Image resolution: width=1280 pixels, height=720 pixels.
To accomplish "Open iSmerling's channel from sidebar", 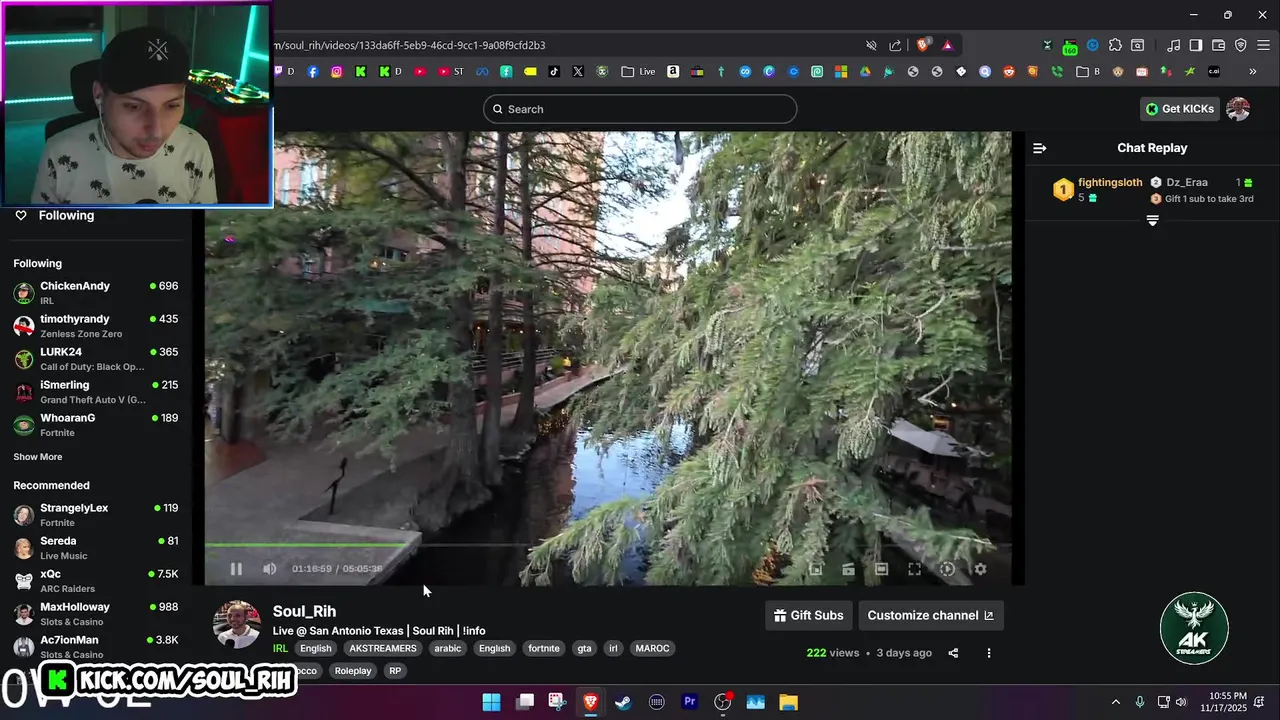I will pos(96,391).
